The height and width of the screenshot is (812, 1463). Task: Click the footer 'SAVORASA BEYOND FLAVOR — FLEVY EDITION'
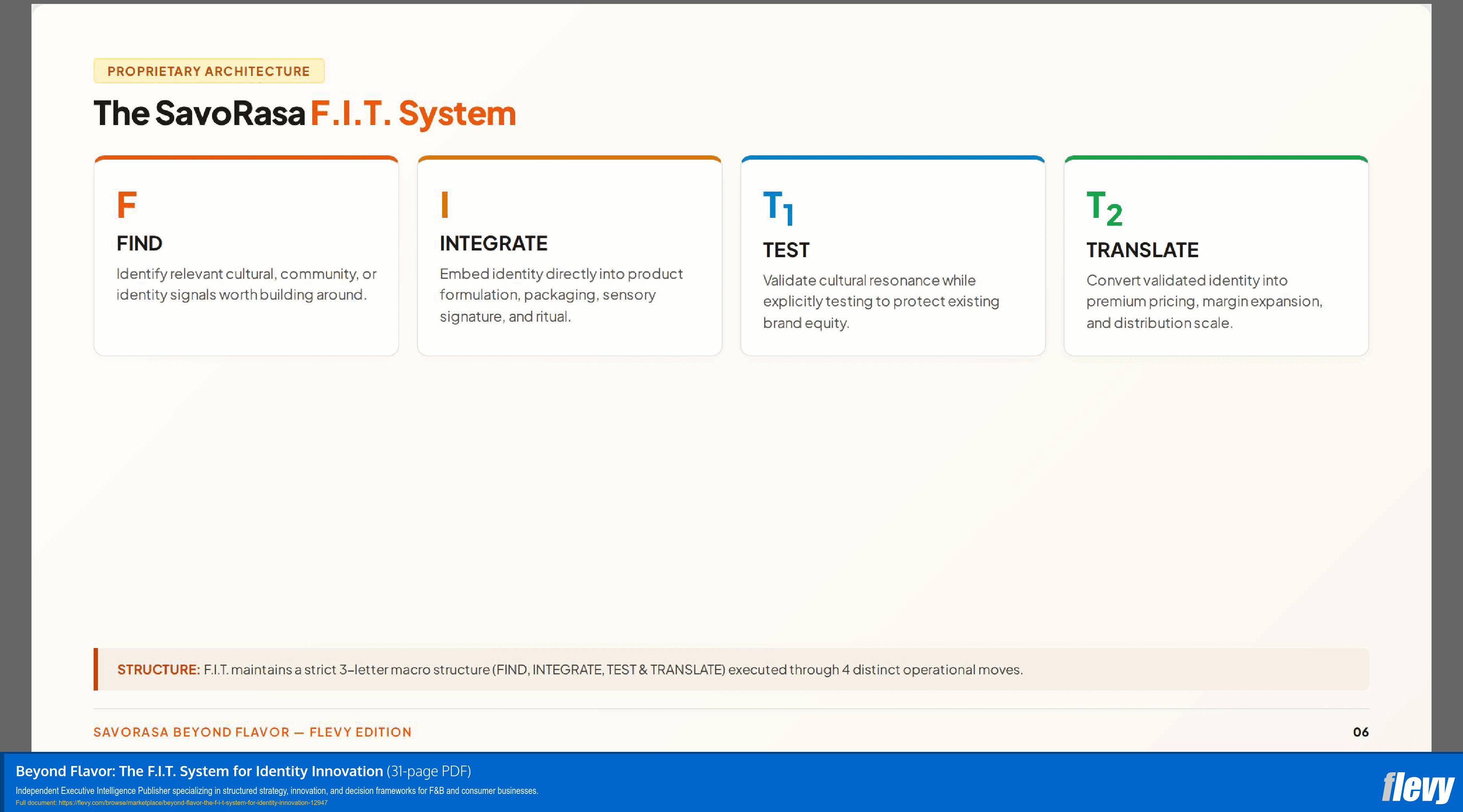253,733
